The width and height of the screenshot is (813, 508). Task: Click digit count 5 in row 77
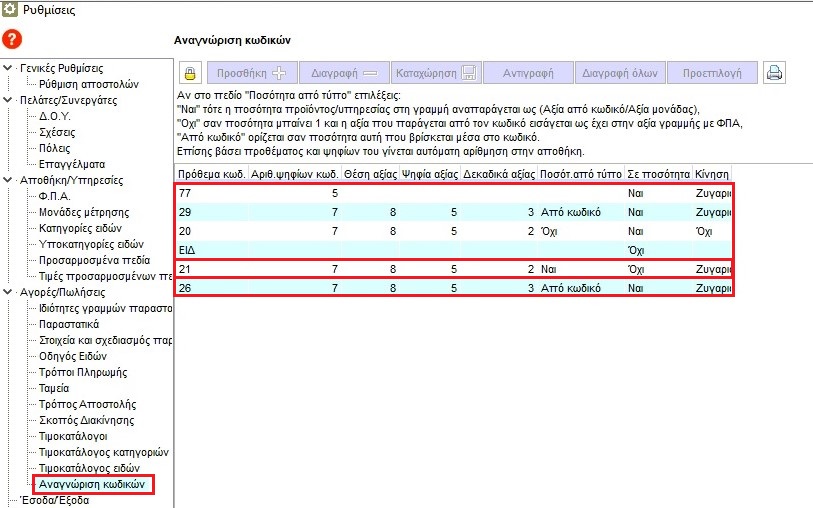[x=295, y=193]
